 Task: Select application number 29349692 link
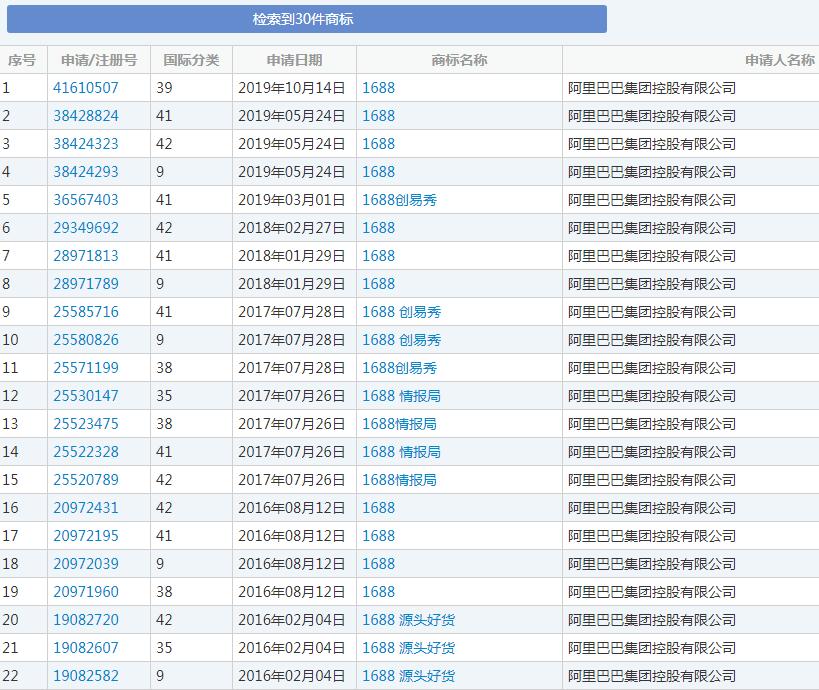tap(86, 228)
